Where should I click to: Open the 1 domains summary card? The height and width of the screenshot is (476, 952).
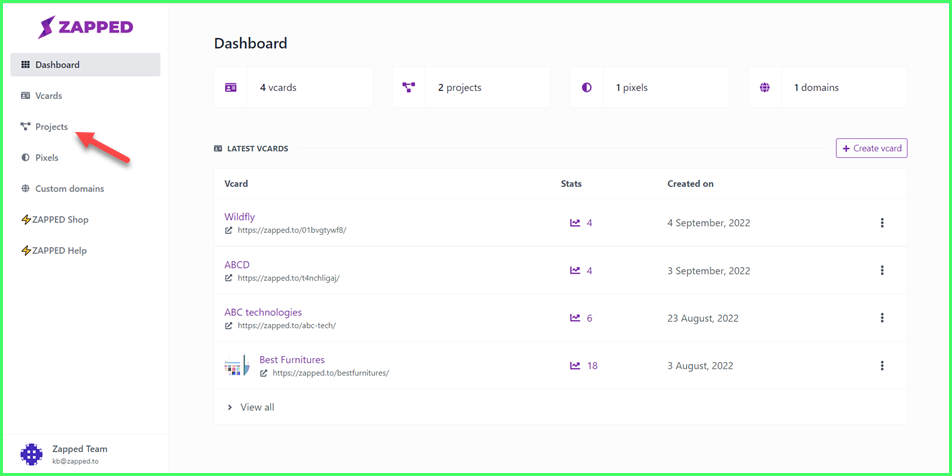(x=828, y=87)
